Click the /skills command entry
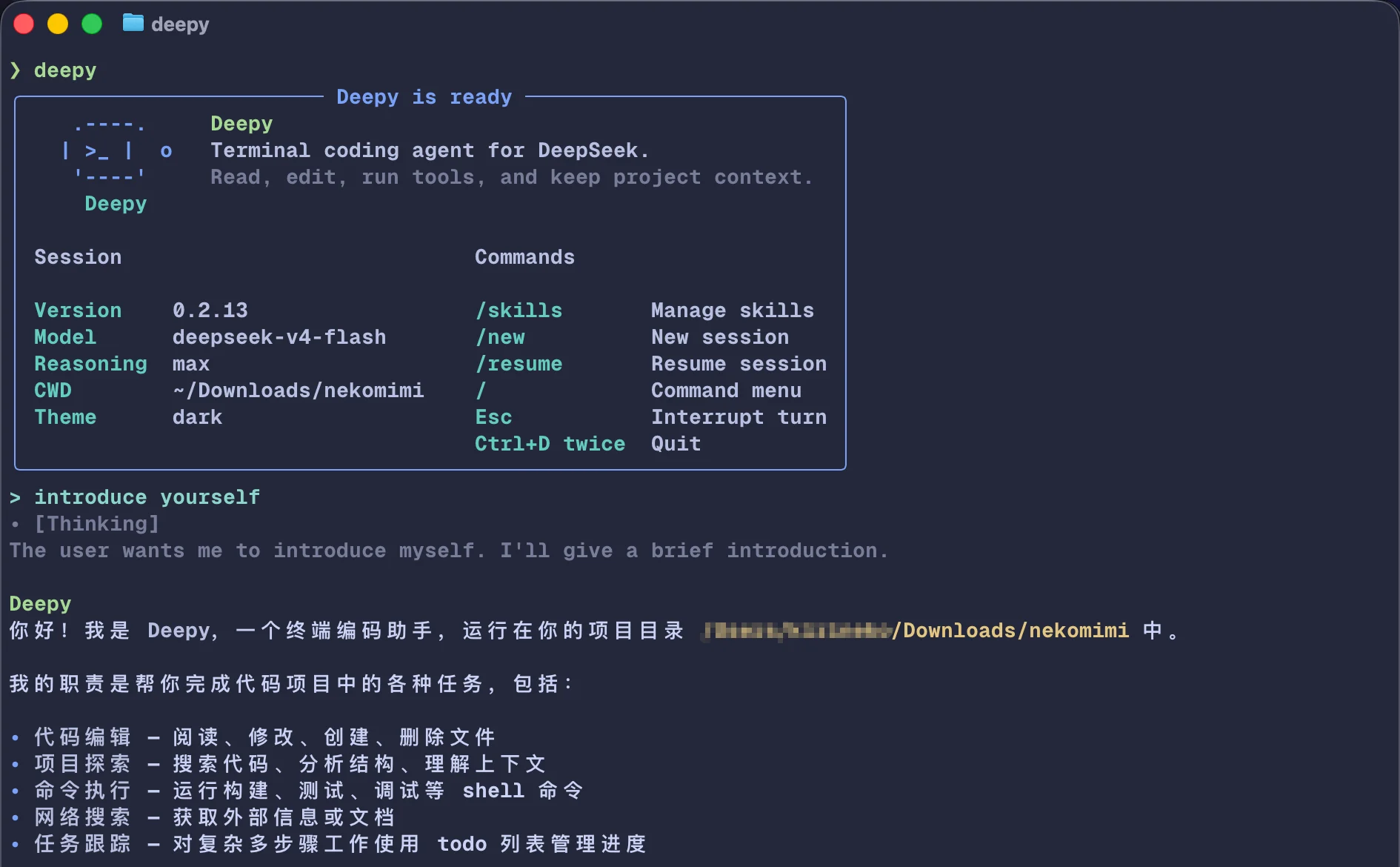This screenshot has width=1400, height=867. 519,310
